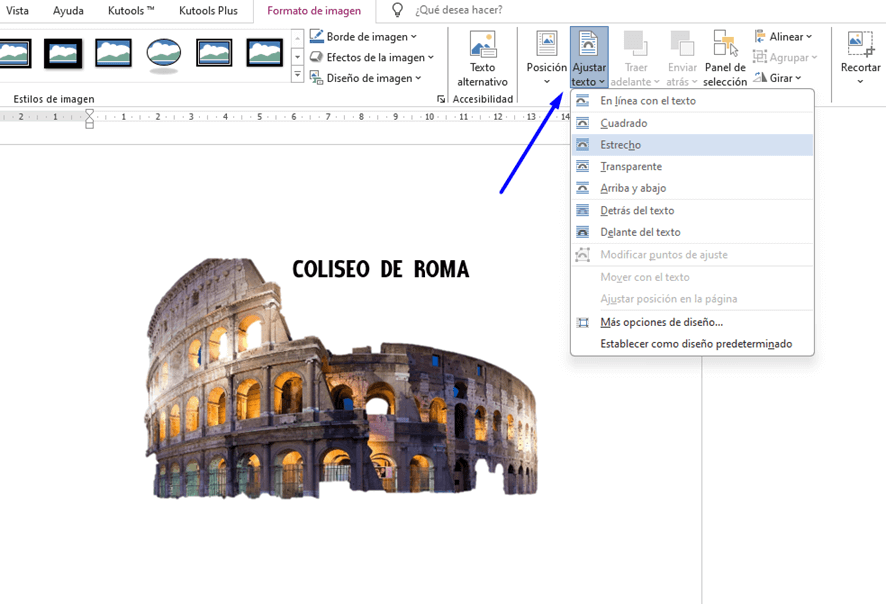Select En línea con el texto
This screenshot has height=604, width=886.
coord(647,101)
